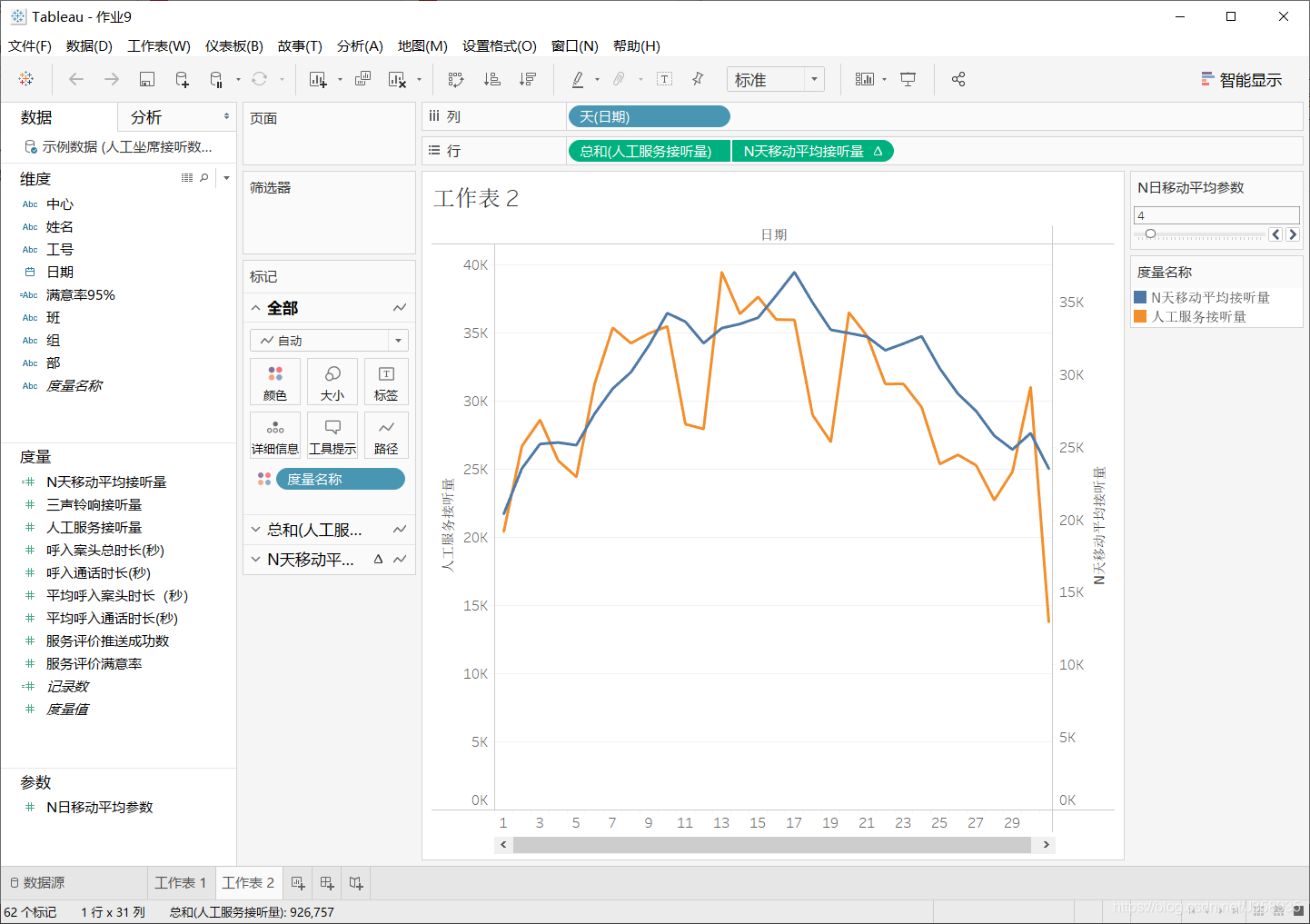
Task: Click the Tableau start page icon
Action: (25, 79)
